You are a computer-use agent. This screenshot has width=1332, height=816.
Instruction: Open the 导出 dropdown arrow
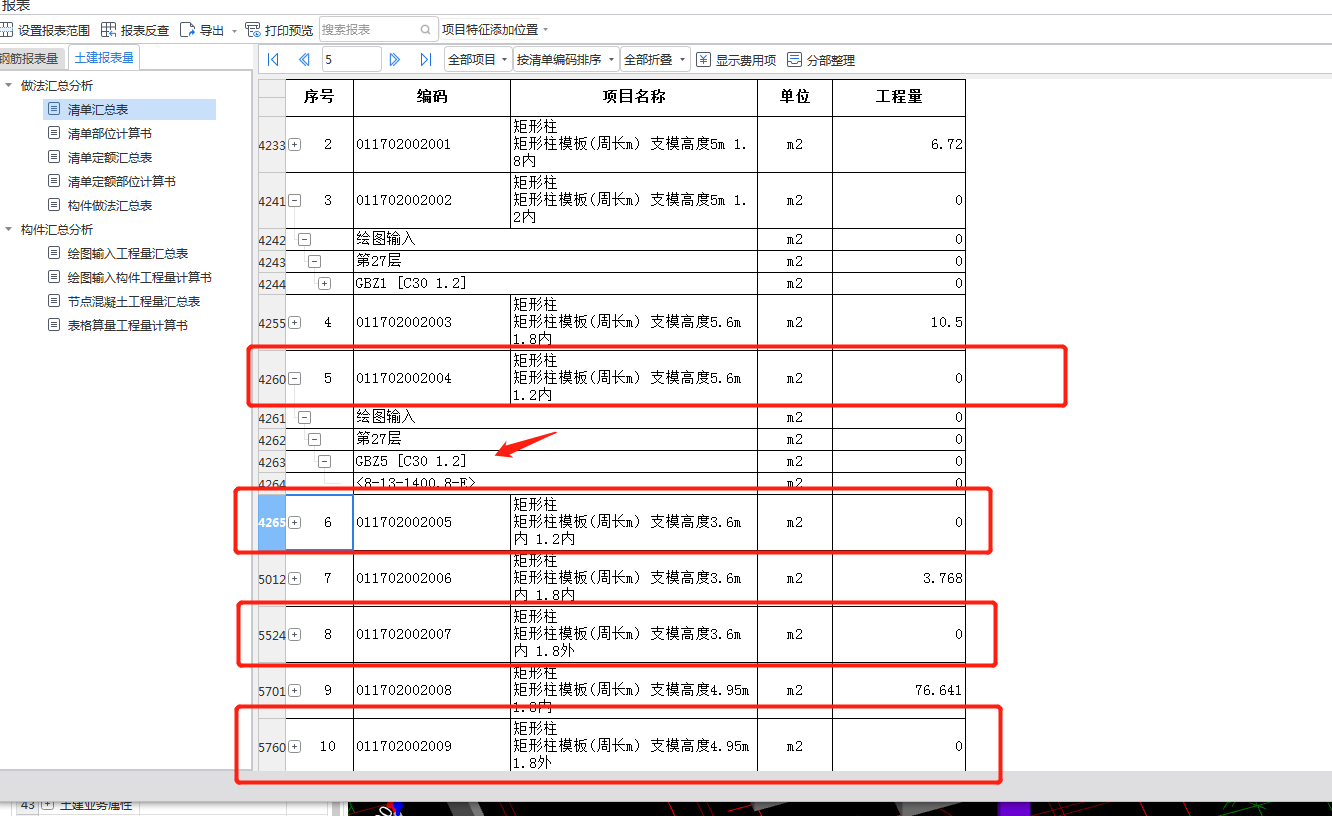coord(234,31)
